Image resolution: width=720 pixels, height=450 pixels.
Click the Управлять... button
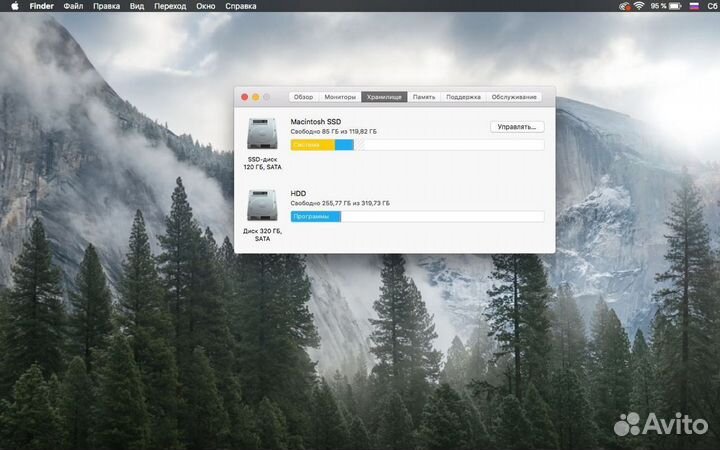[517, 127]
